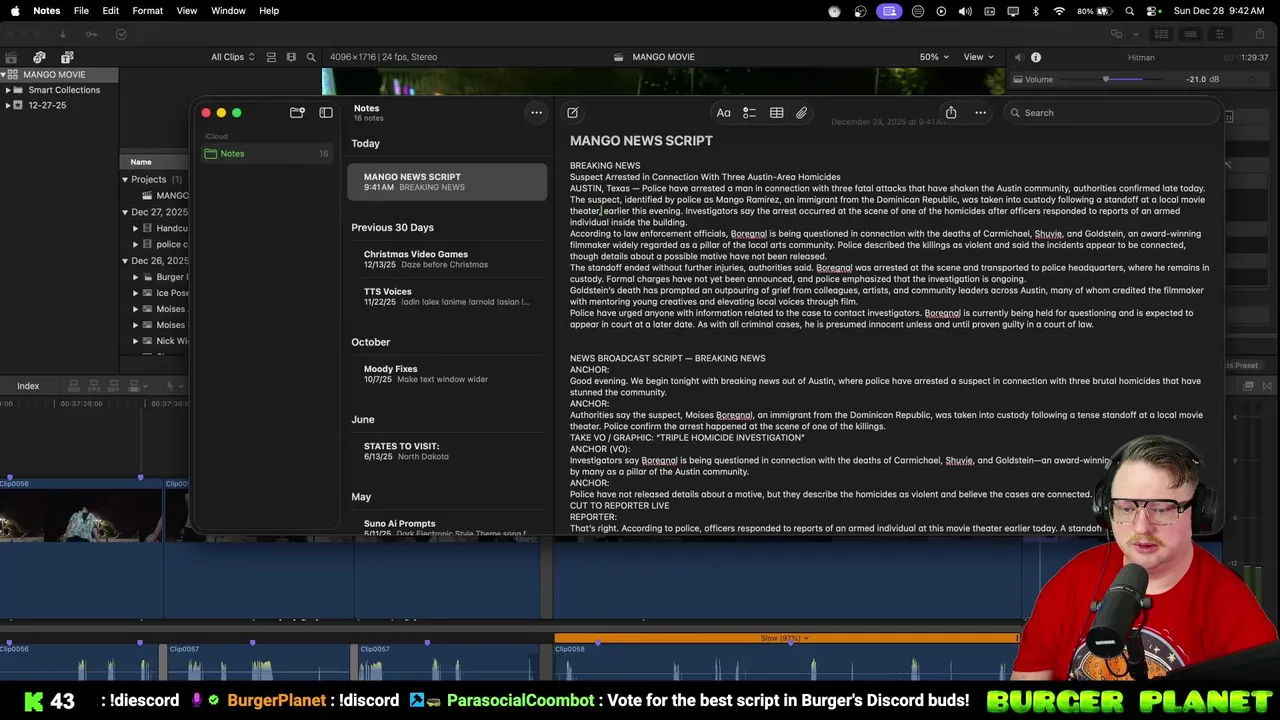Open the Wi-Fi status menu
Viewport: 1280px width, 720px height.
coord(1059,11)
